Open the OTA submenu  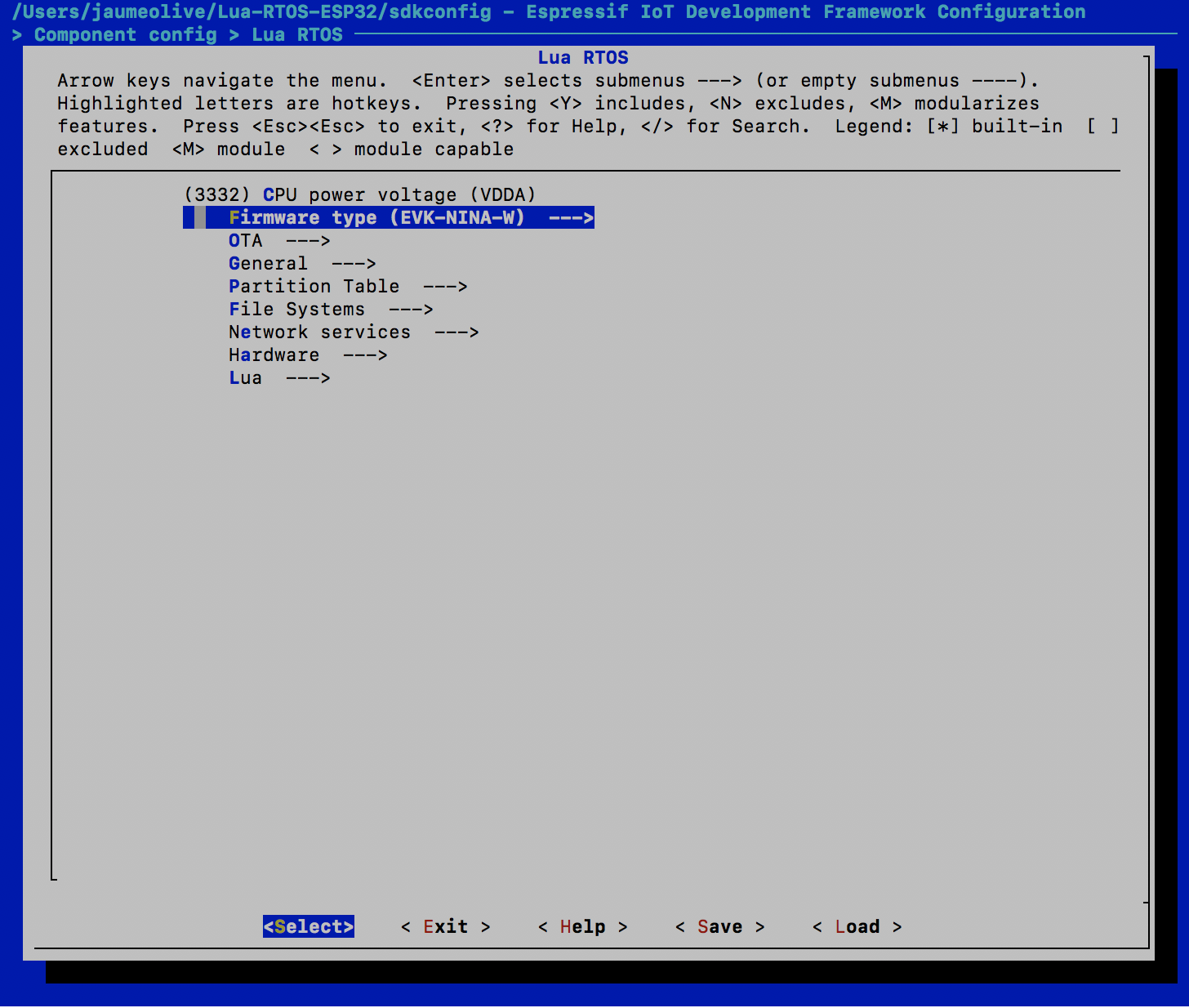(x=279, y=240)
